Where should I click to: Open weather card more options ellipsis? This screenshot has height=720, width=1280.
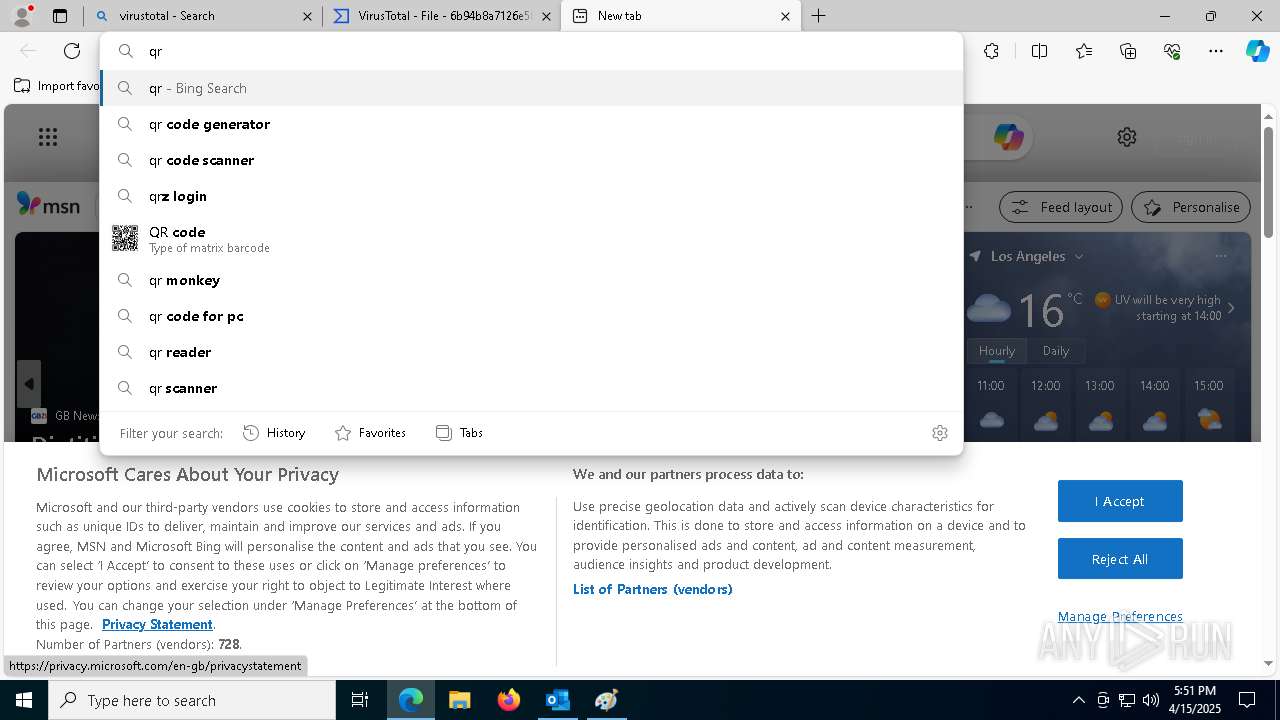tap(1220, 256)
